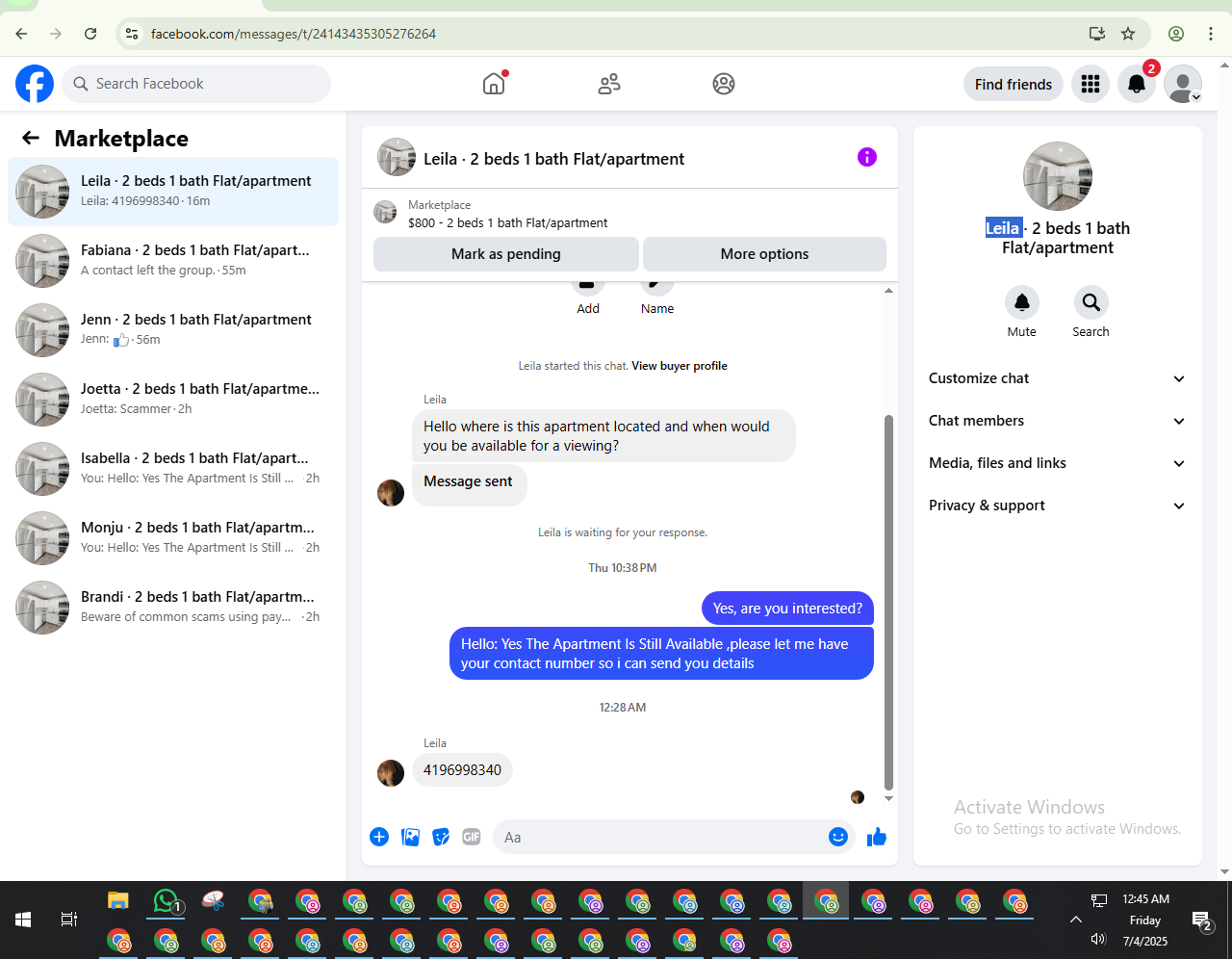Open the $800 Marketplace listing link
The height and width of the screenshot is (959, 1232).
(508, 222)
